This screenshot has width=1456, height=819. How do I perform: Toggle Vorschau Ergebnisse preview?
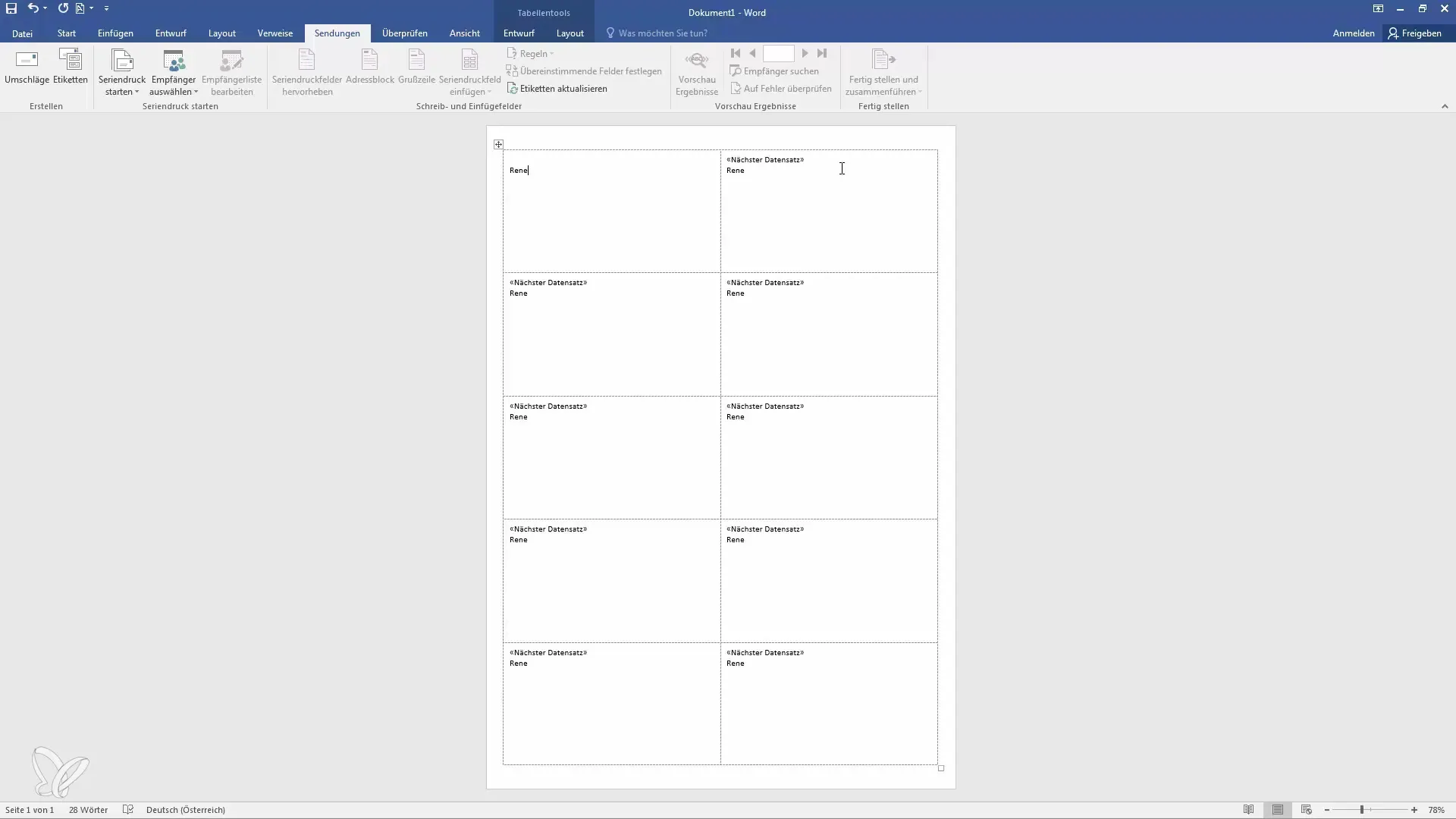[x=697, y=73]
